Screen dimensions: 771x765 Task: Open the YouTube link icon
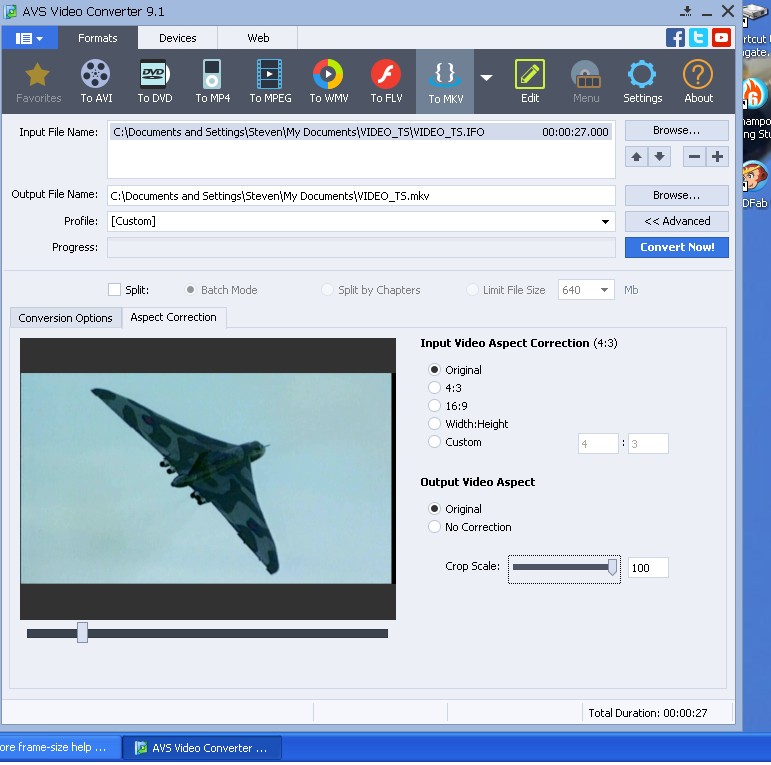[x=721, y=38]
